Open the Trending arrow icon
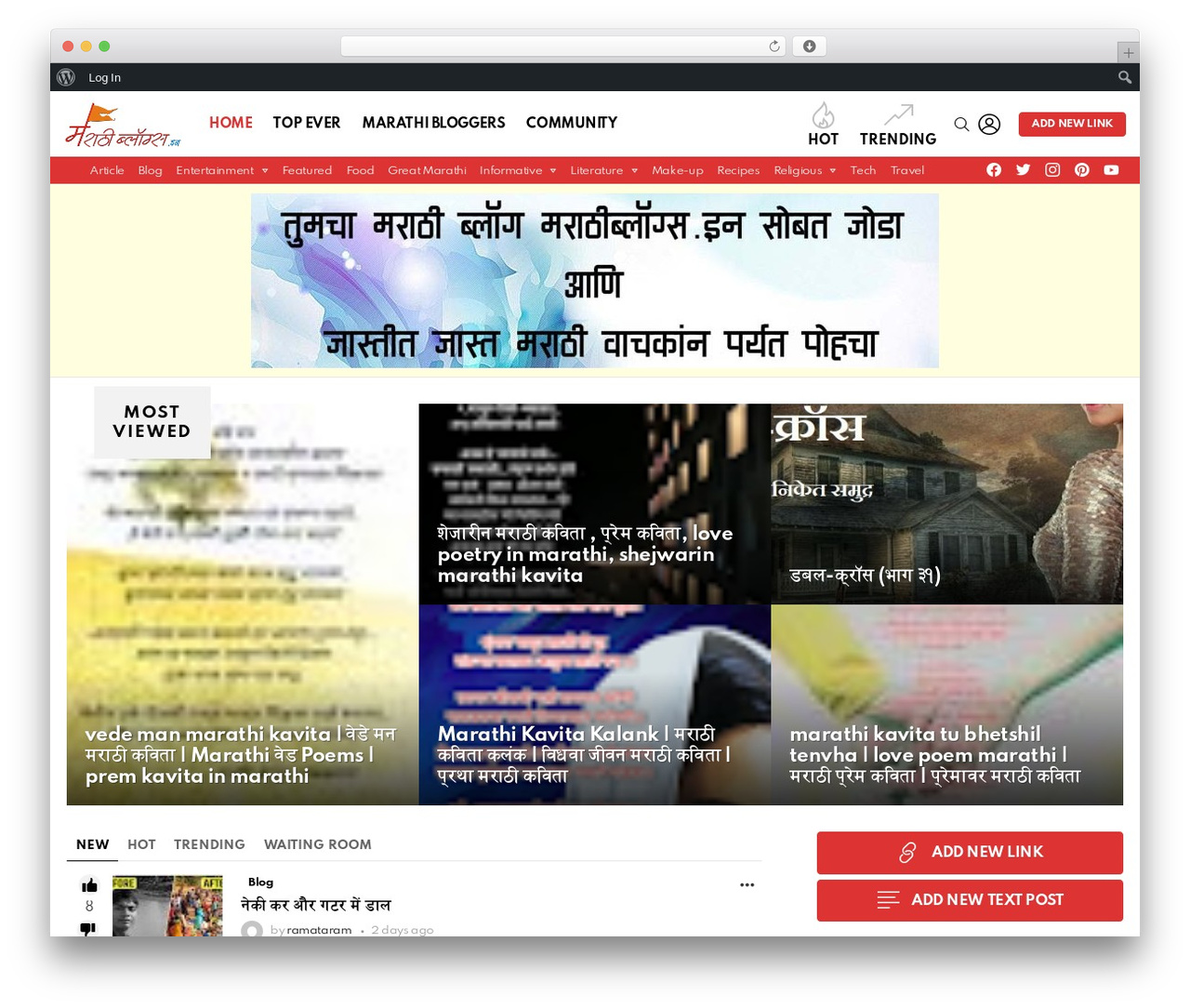1190x1008 pixels. (x=898, y=114)
